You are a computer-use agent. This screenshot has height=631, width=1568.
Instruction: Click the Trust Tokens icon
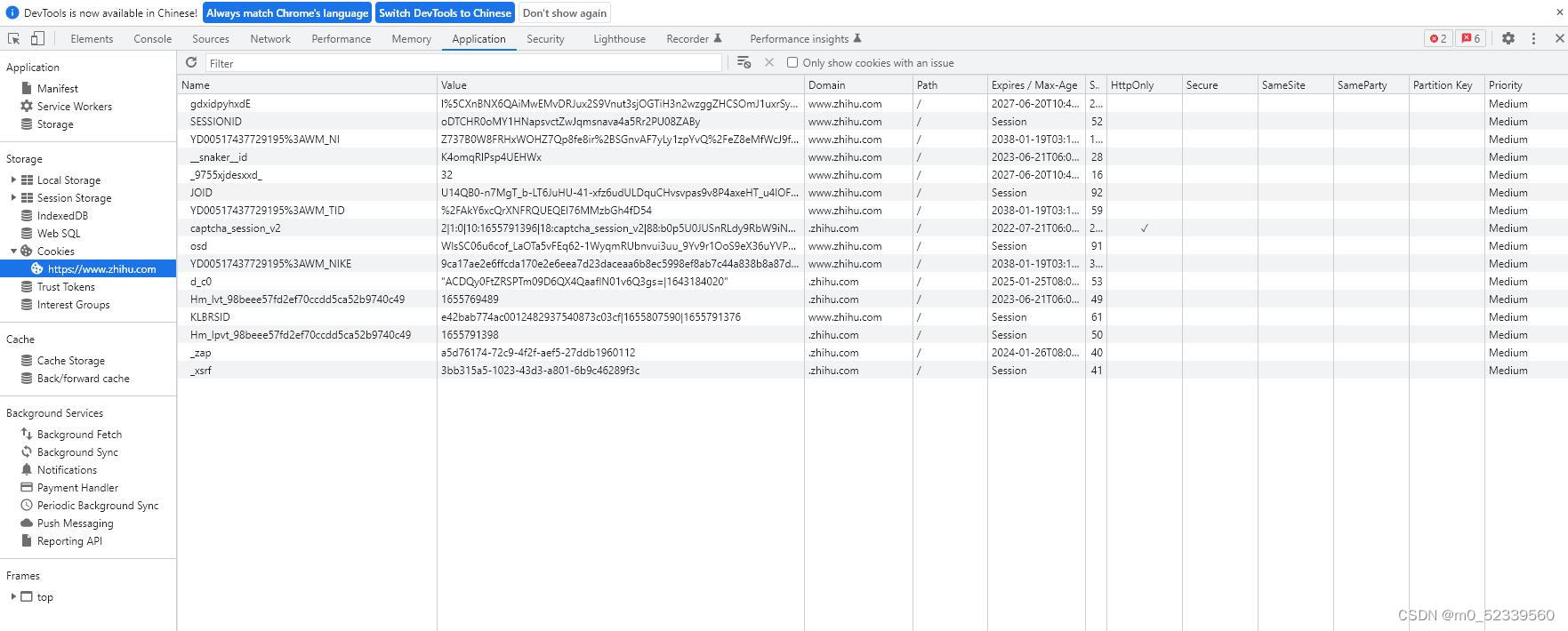click(27, 286)
